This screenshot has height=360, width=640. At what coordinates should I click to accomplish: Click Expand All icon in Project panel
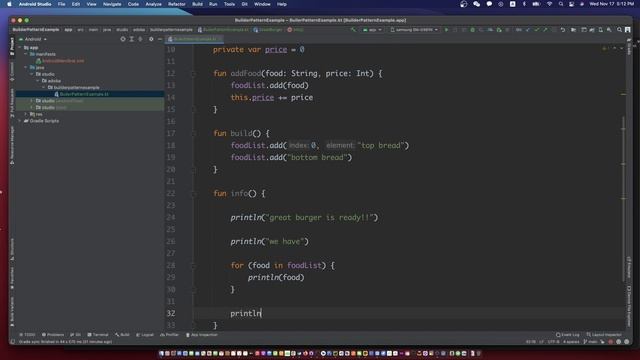point(131,39)
